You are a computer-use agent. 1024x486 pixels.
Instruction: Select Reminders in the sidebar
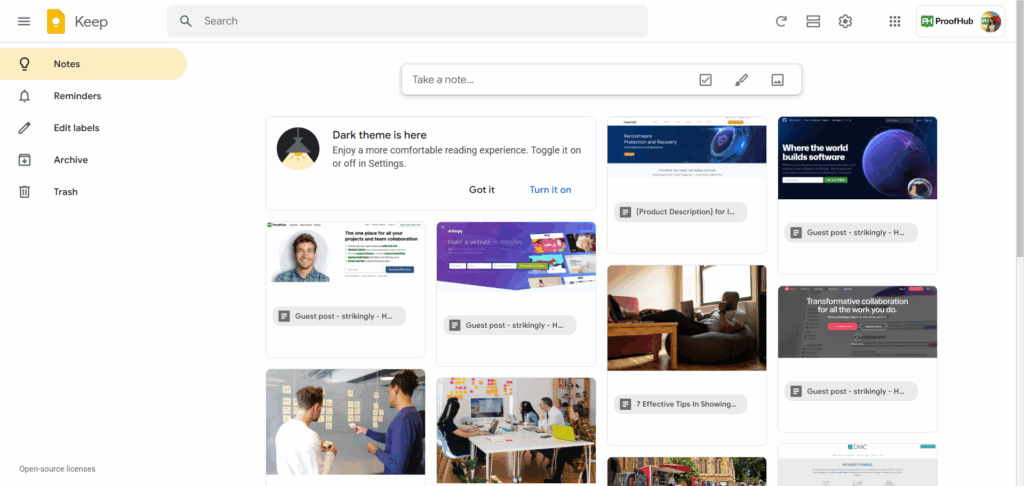click(93, 96)
